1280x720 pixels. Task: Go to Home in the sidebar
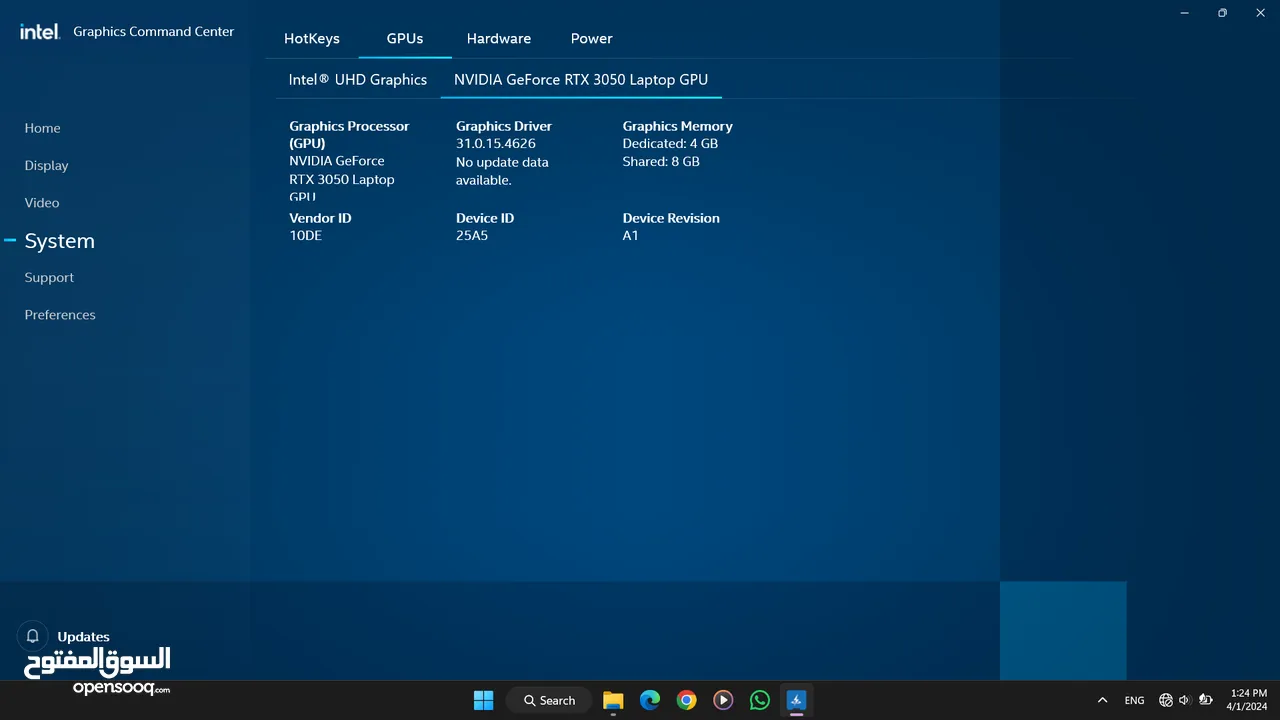pyautogui.click(x=42, y=128)
